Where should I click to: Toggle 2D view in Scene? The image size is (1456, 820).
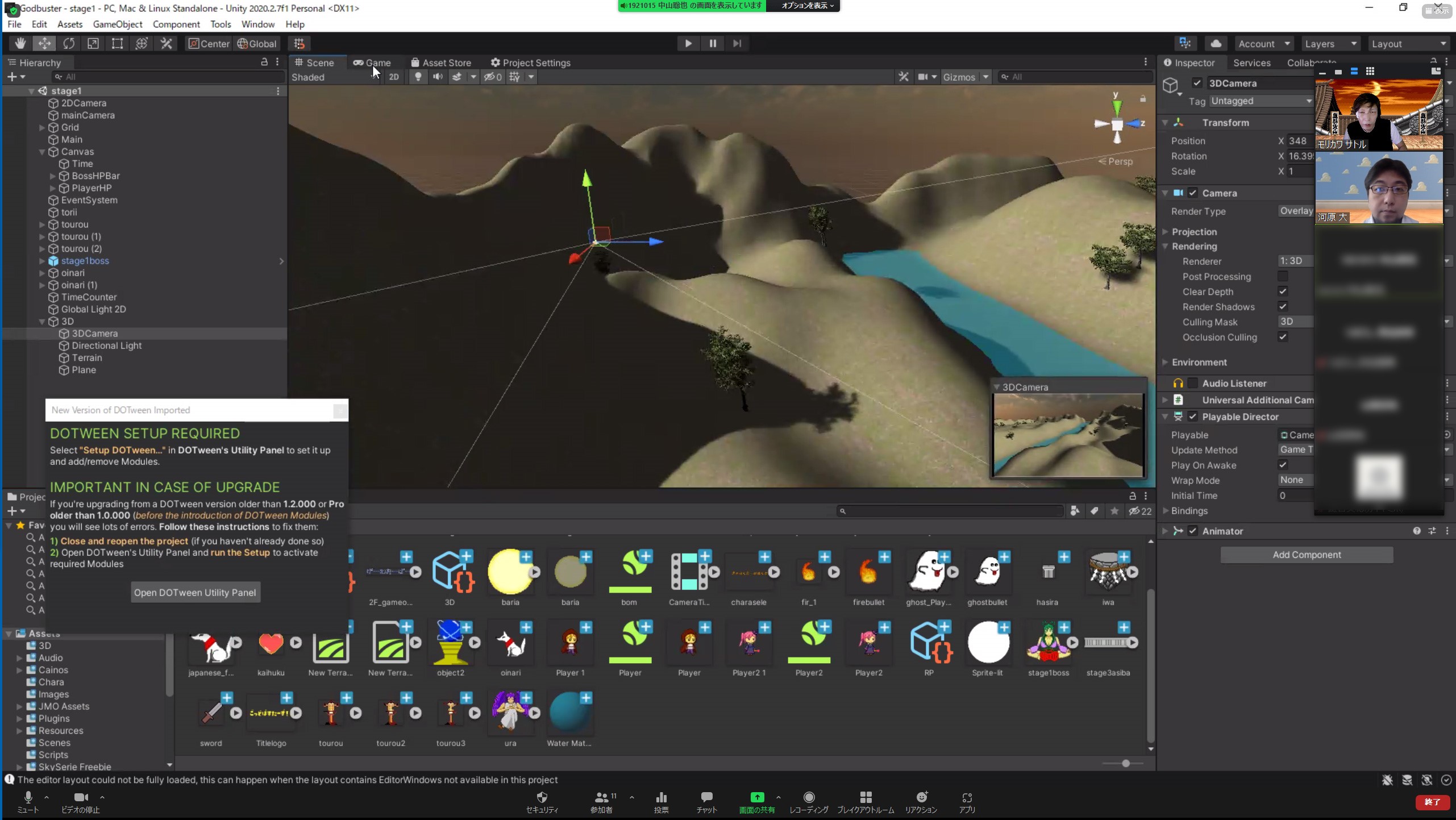394,77
